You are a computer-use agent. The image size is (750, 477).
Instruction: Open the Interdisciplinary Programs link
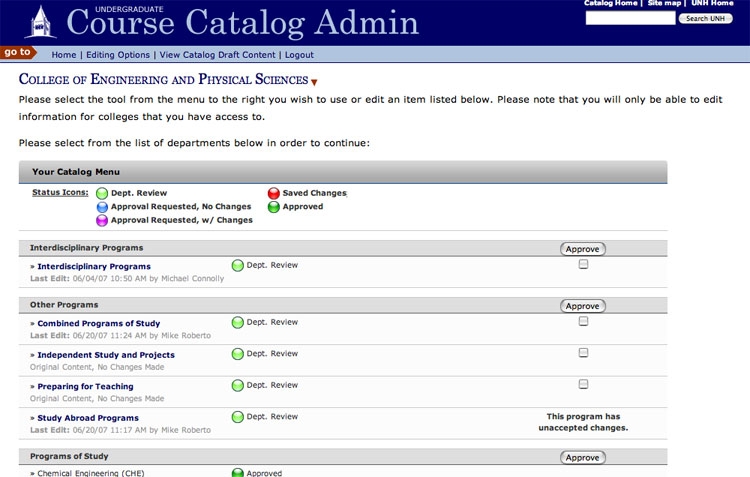click(94, 266)
